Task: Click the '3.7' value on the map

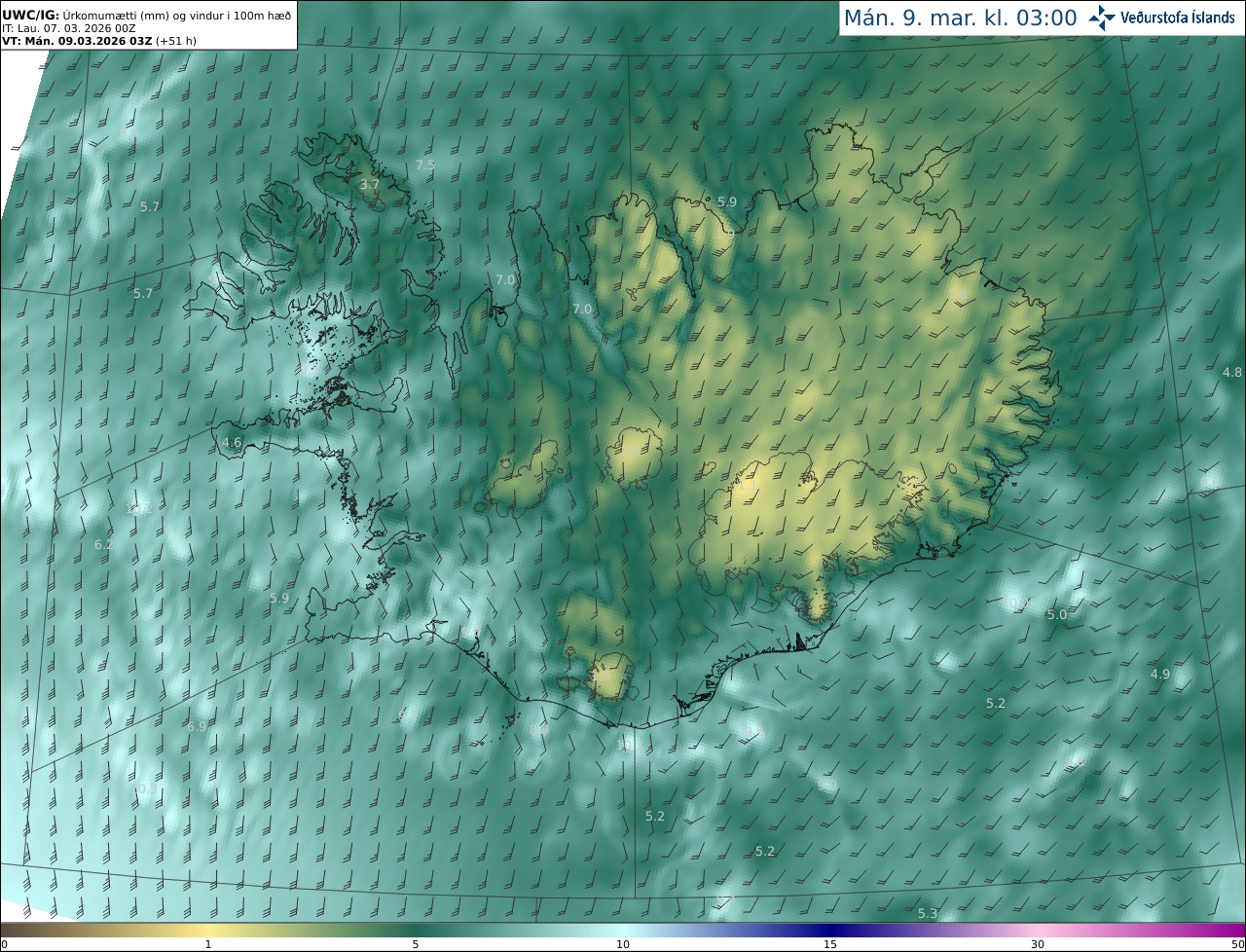Action: pos(369,184)
